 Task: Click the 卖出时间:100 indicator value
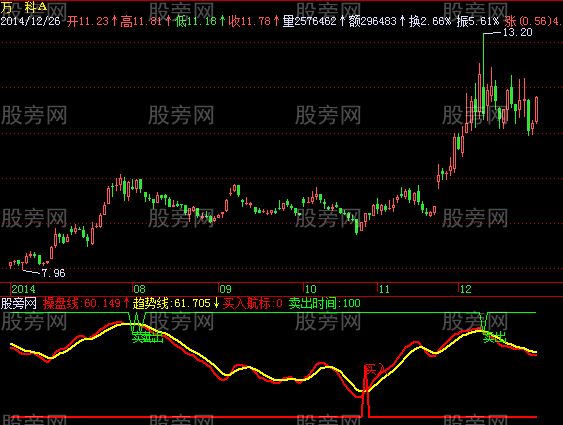point(325,304)
